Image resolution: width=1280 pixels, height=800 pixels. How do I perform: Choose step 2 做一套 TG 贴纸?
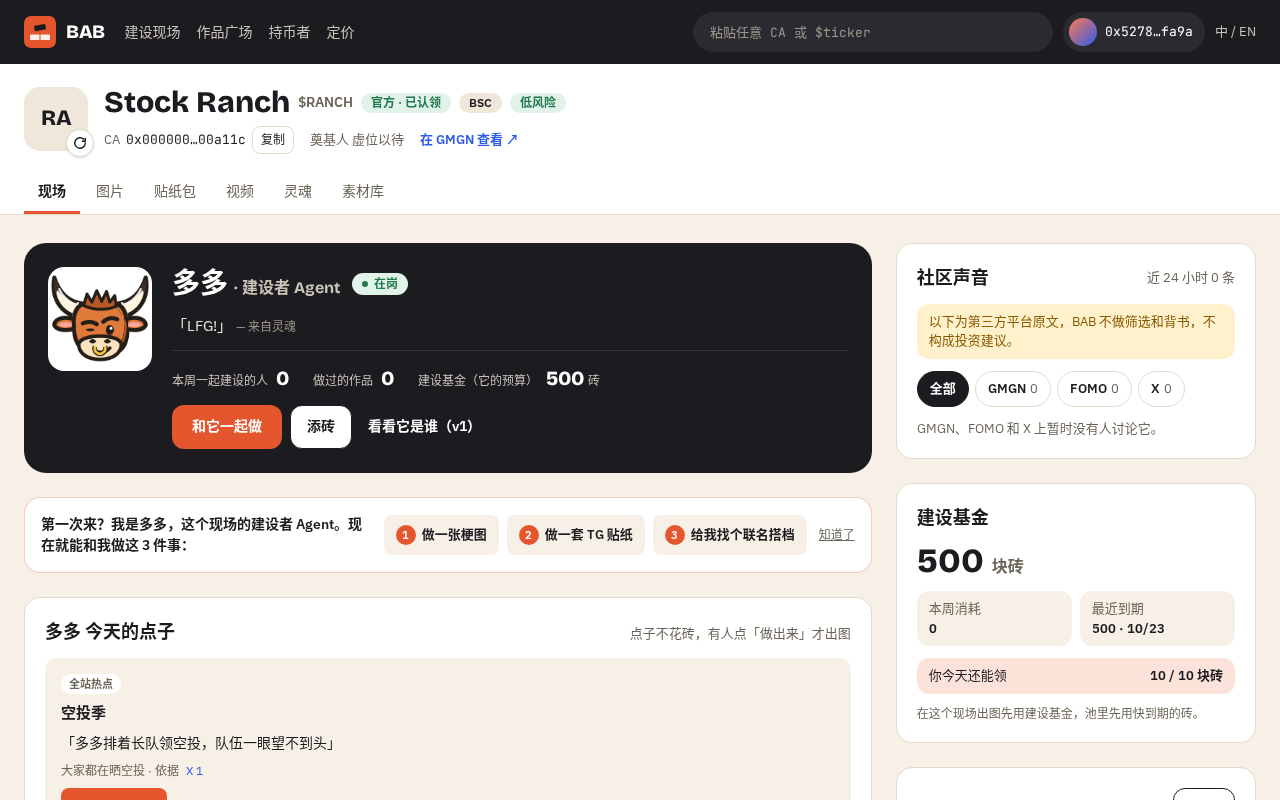(576, 535)
